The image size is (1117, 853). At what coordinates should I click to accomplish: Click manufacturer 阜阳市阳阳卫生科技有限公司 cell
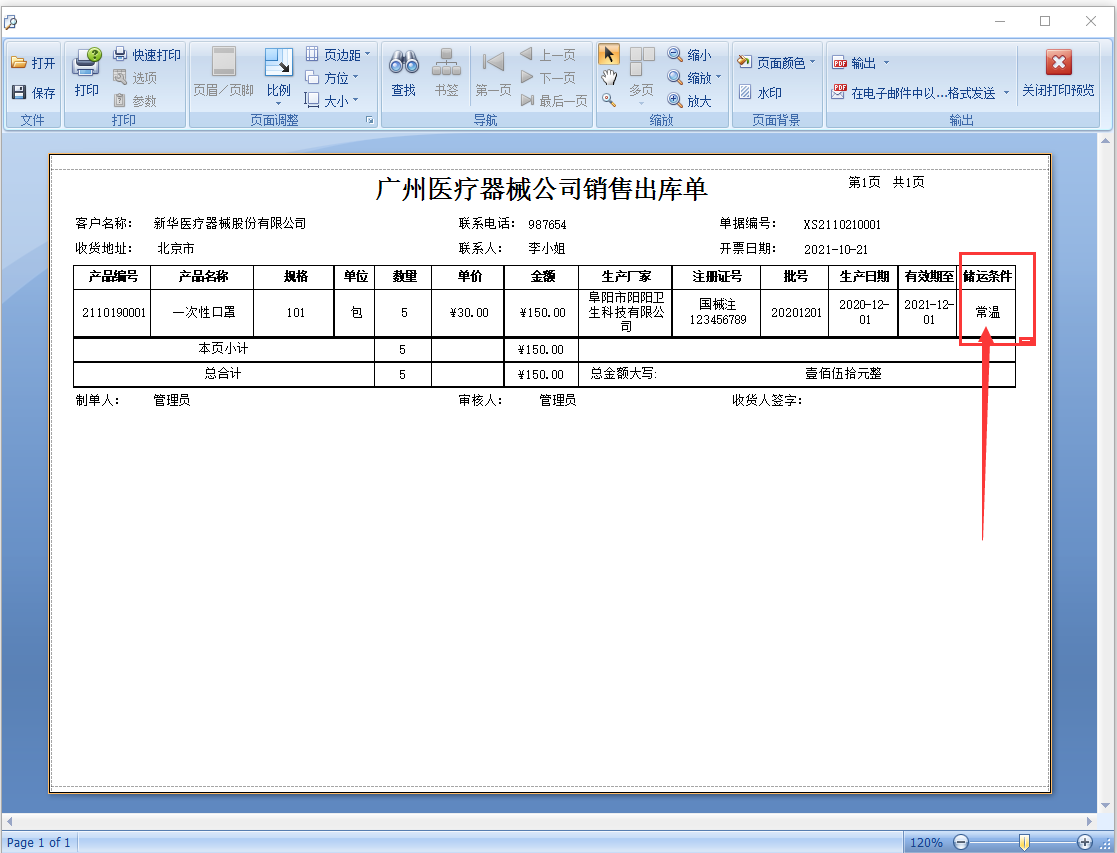(x=625, y=312)
